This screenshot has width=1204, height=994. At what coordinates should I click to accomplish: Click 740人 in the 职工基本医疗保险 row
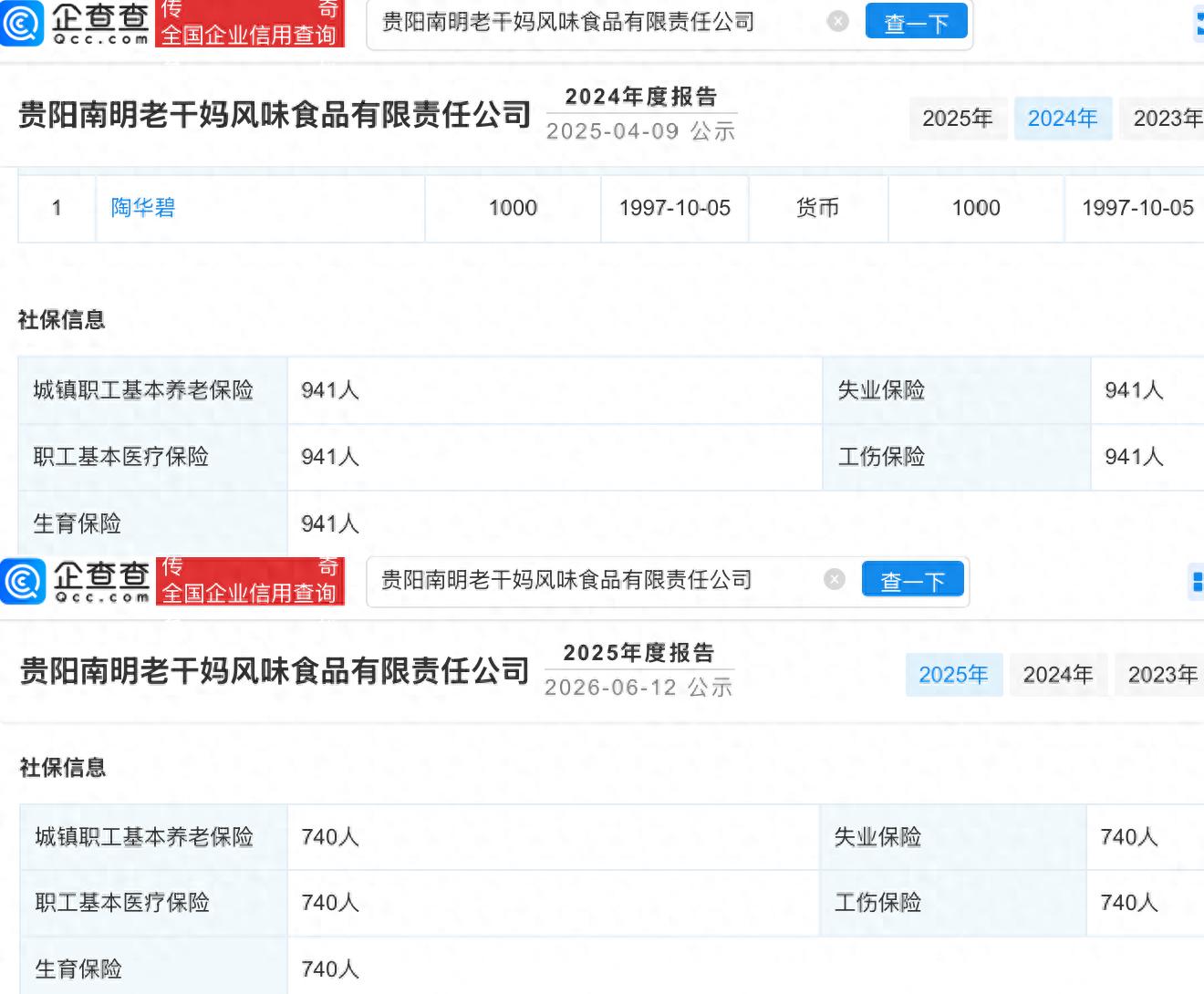click(x=330, y=903)
